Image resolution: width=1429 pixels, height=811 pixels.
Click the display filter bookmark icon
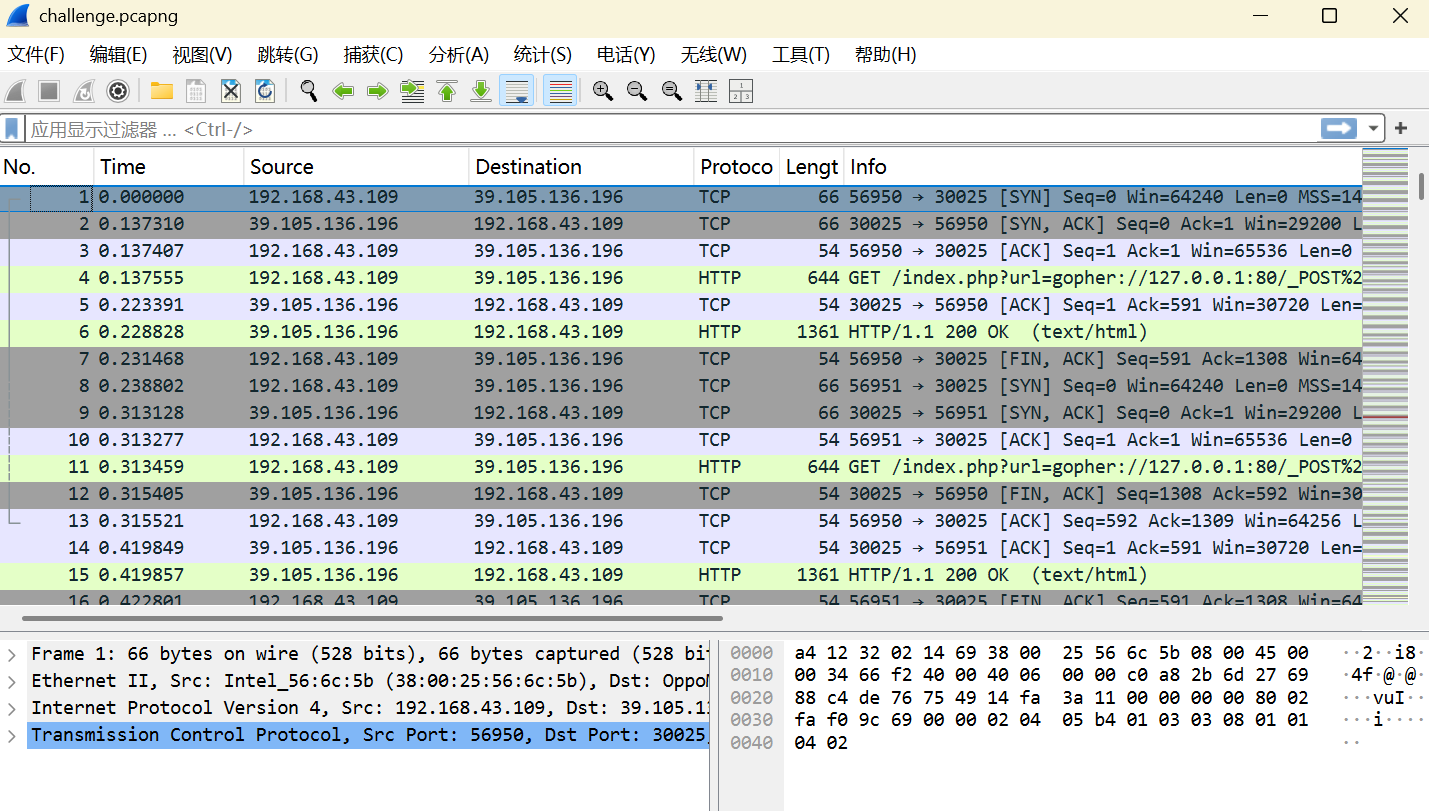(12, 129)
